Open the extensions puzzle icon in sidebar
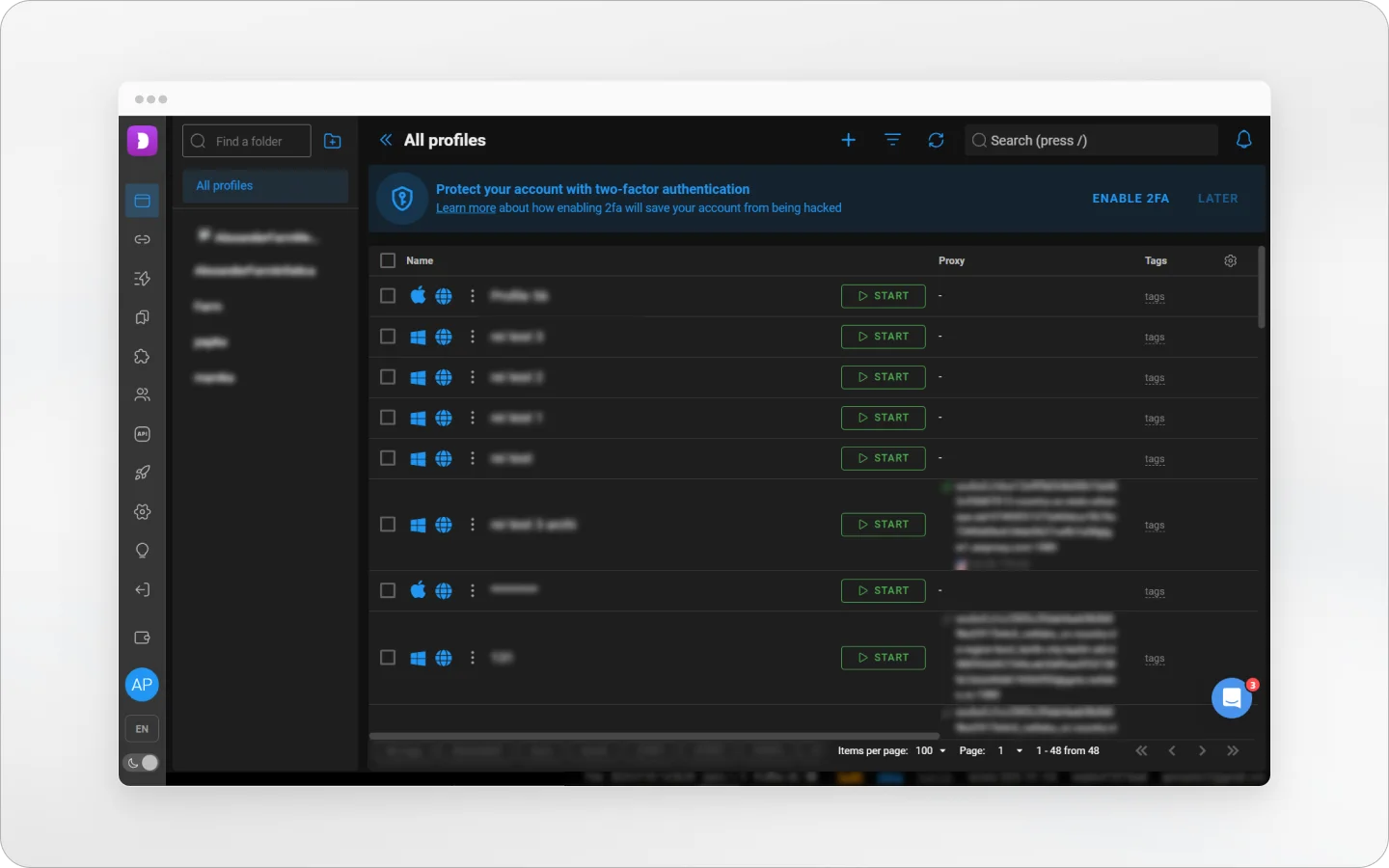Screen dimensions: 1389x868 click(x=143, y=357)
